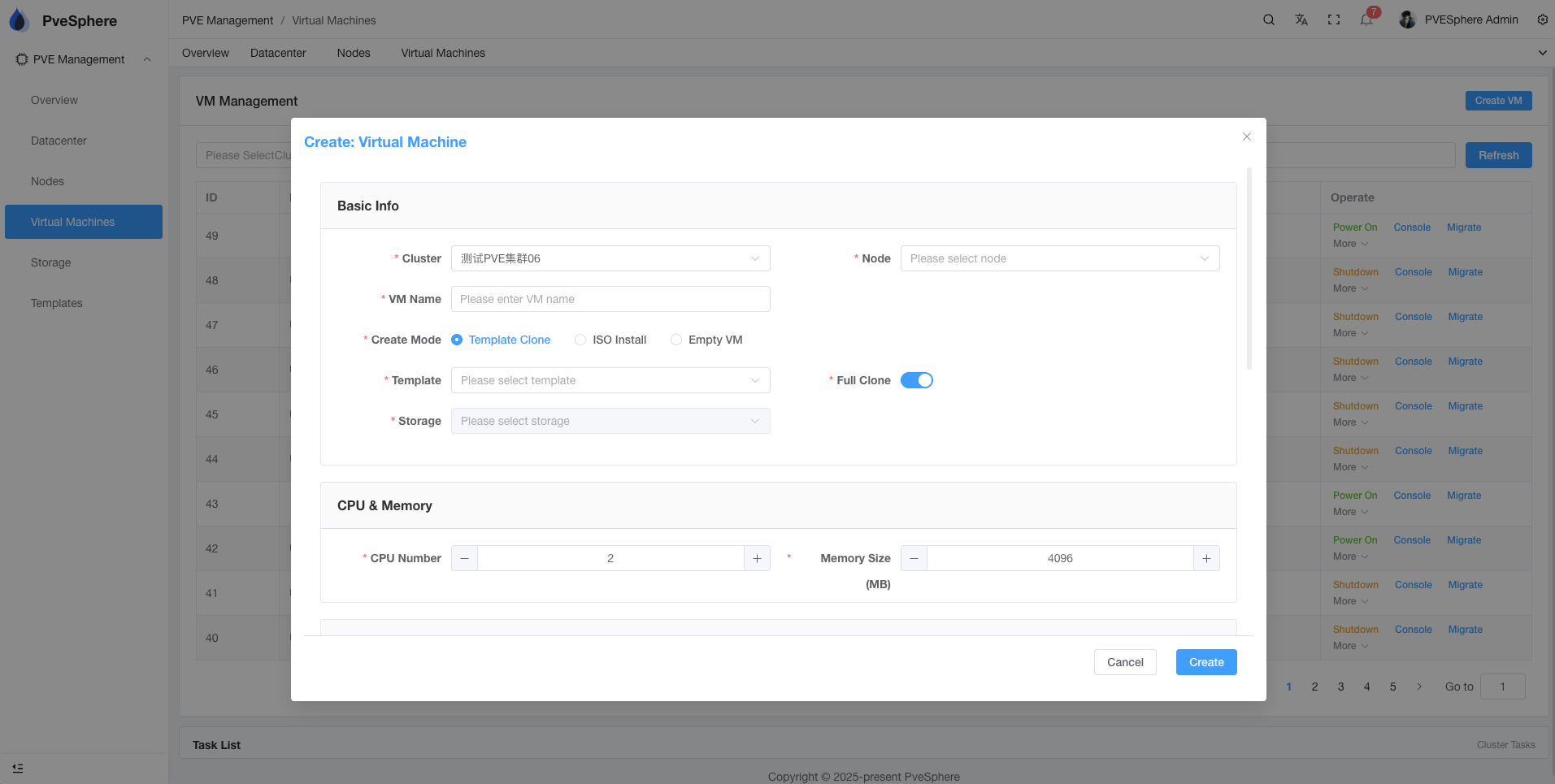This screenshot has width=1555, height=784.
Task: Click the VM Name input field
Action: pyautogui.click(x=610, y=299)
